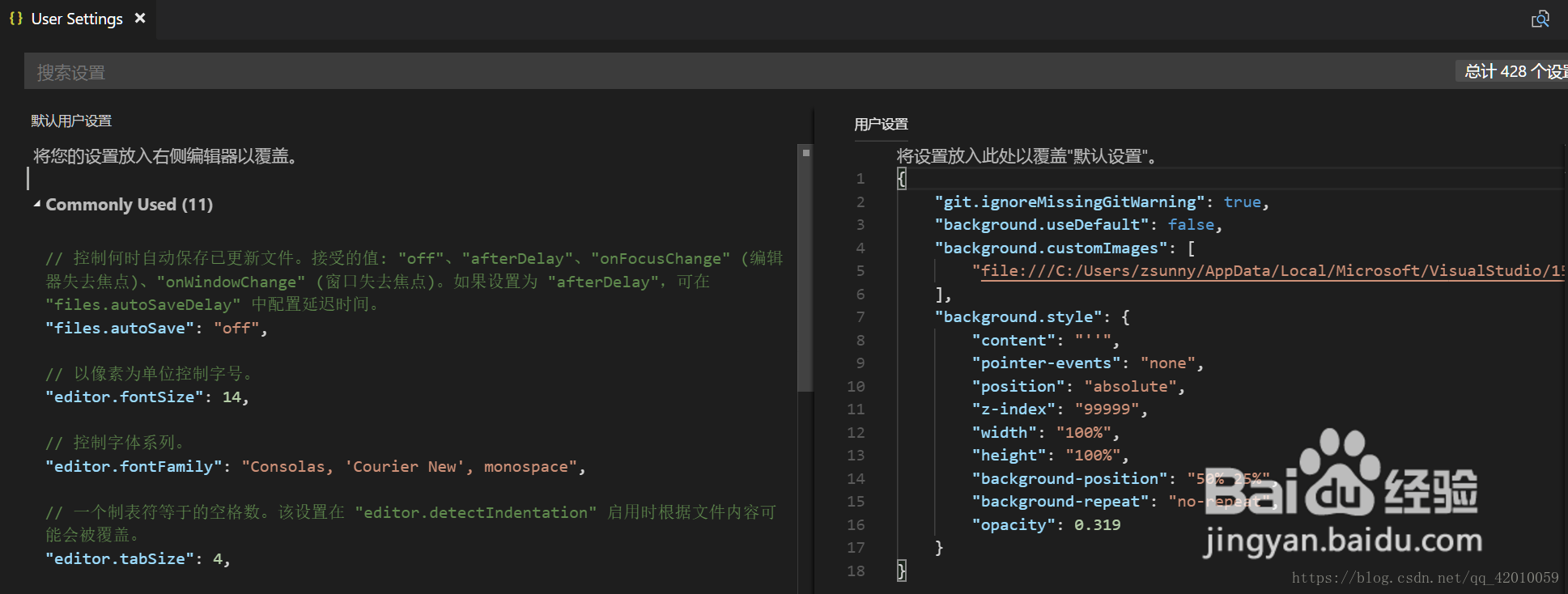This screenshot has height=594, width=1568.
Task: Click the false value of background.useDefault
Action: tap(1190, 225)
